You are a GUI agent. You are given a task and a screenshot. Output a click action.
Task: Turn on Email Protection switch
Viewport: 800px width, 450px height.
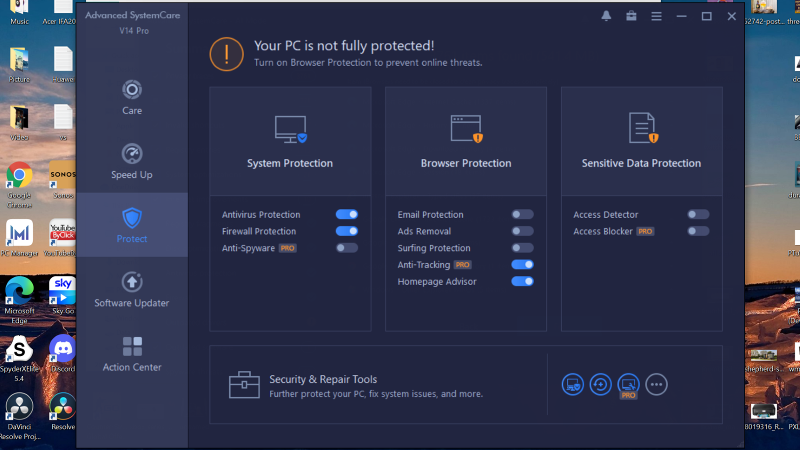[522, 214]
